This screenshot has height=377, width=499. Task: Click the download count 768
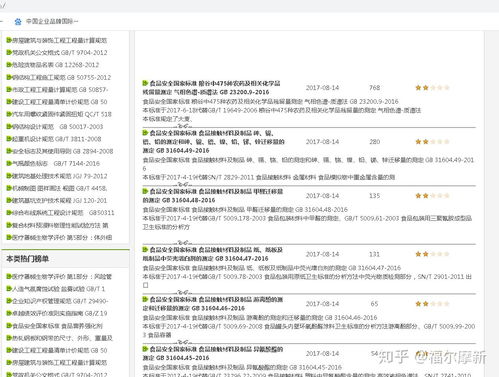tap(374, 88)
